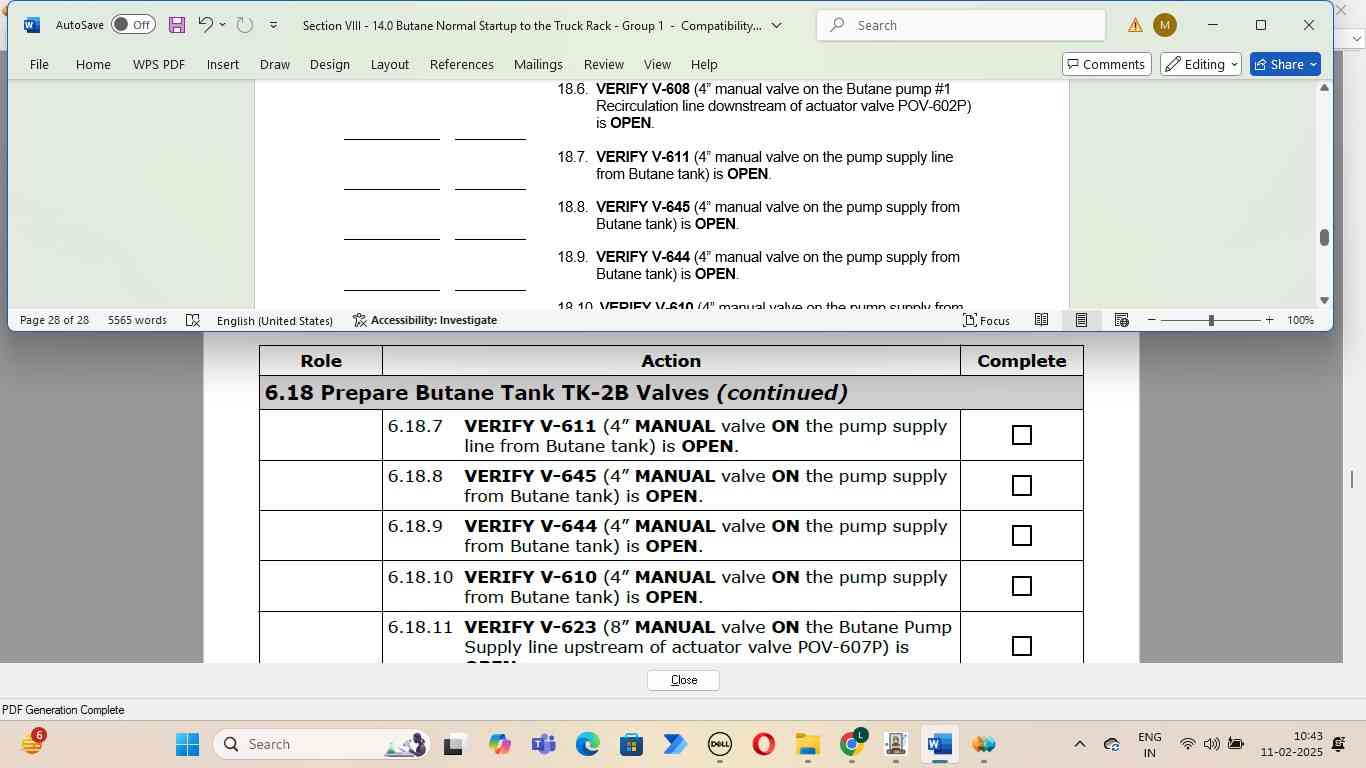The width and height of the screenshot is (1366, 768).
Task: Click the spelling proofing icon in status bar
Action: pos(193,320)
